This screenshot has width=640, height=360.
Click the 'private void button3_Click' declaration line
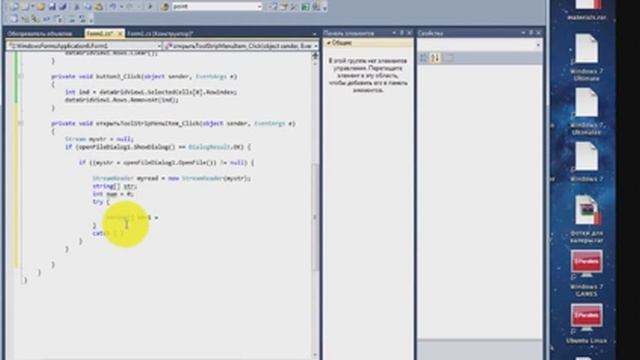[x=144, y=76]
